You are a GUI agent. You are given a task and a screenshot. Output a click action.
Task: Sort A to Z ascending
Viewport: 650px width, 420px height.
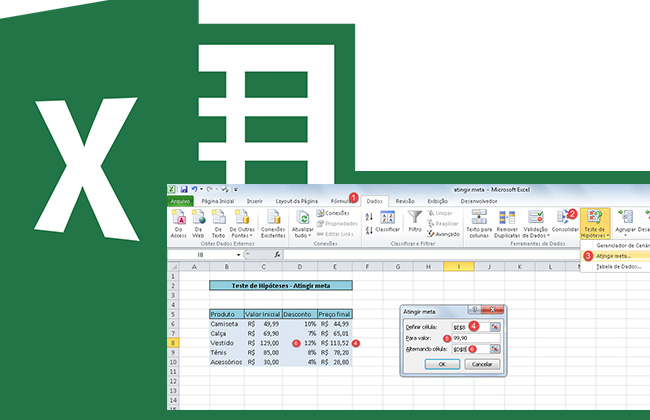pyautogui.click(x=369, y=216)
